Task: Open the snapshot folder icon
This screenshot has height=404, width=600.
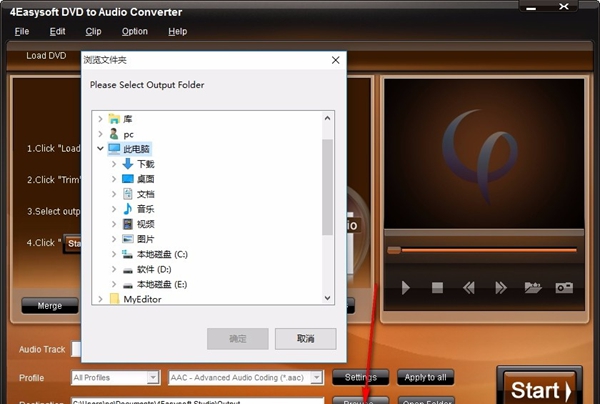Action: point(533,288)
